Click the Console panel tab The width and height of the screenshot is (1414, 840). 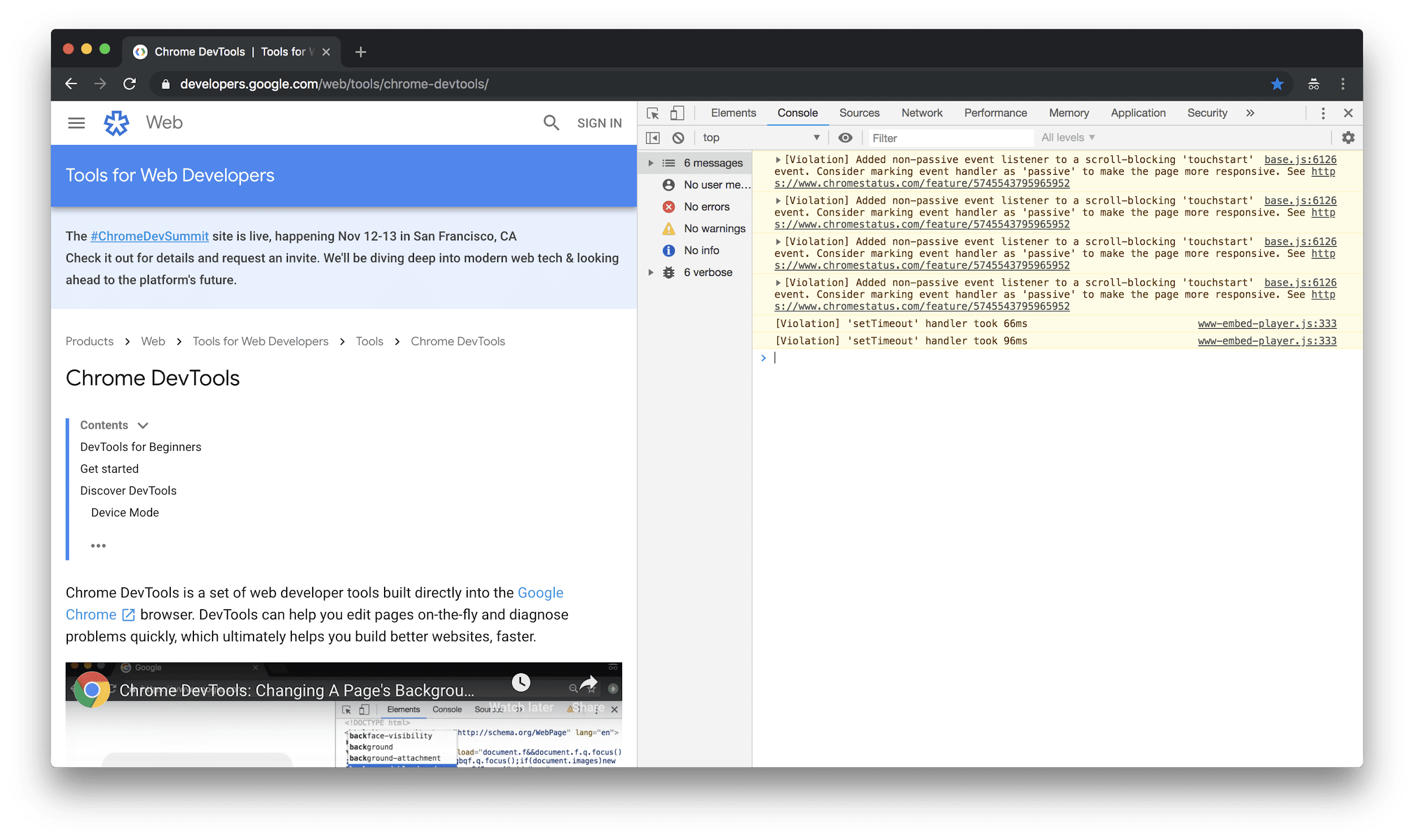tap(797, 113)
